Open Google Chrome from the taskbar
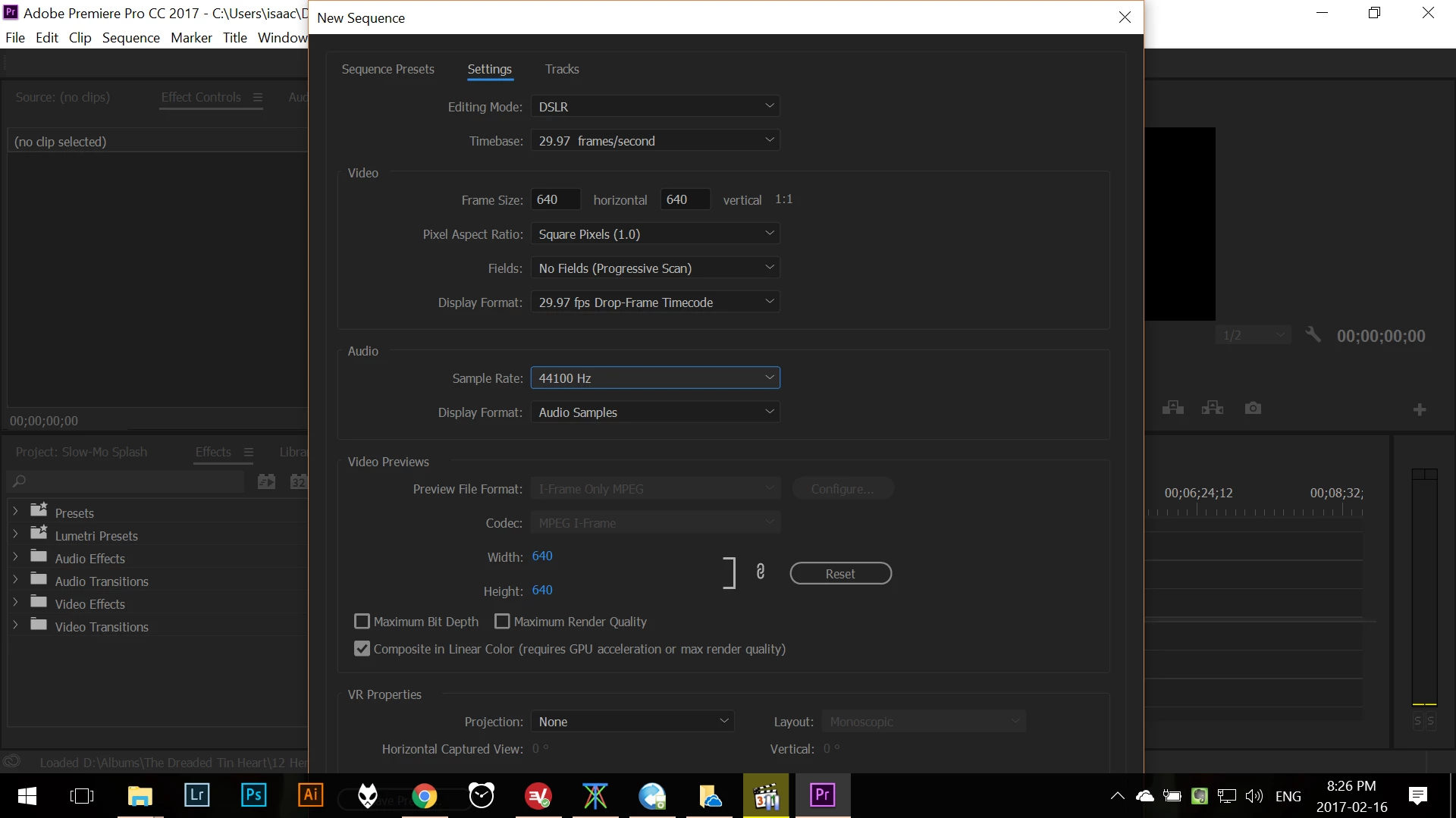 [x=425, y=796]
